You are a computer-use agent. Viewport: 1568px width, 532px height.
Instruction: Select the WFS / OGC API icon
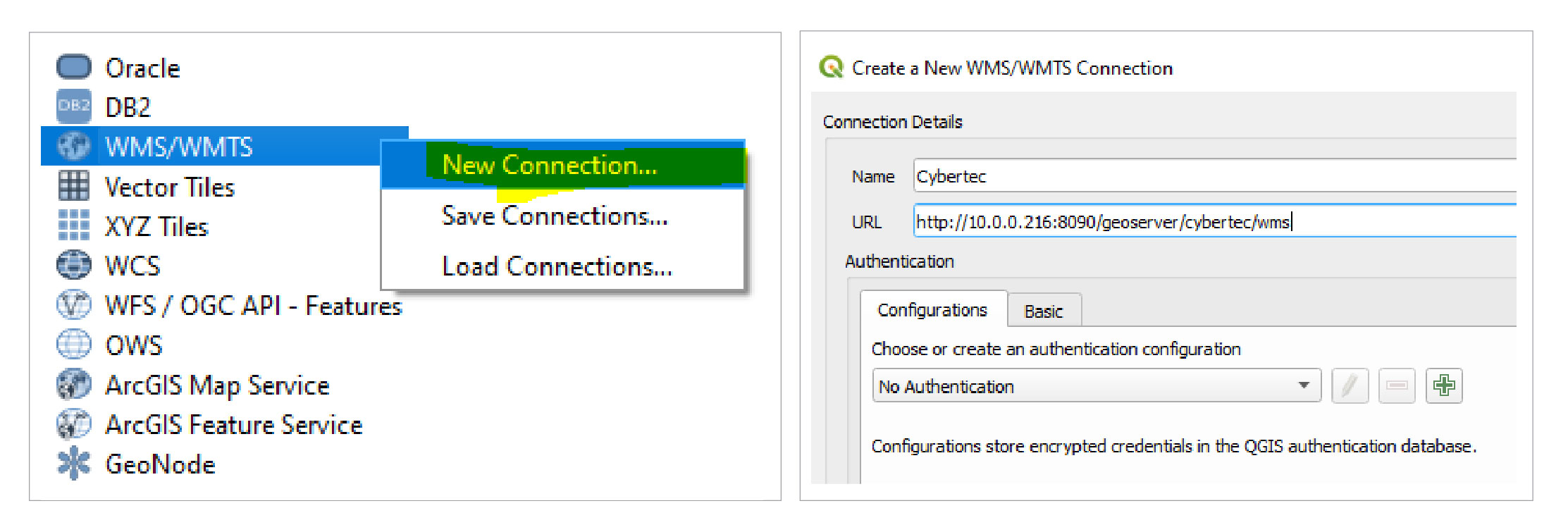[x=73, y=305]
